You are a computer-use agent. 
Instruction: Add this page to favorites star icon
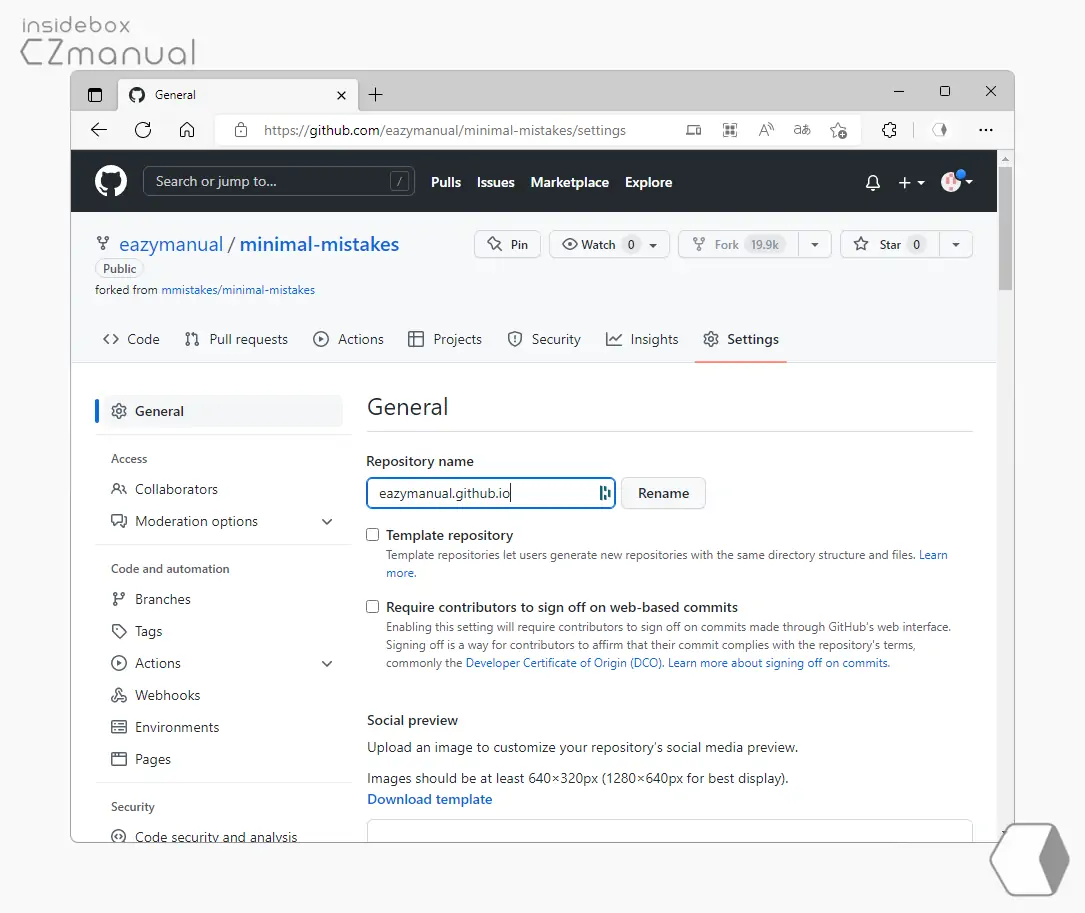point(838,130)
